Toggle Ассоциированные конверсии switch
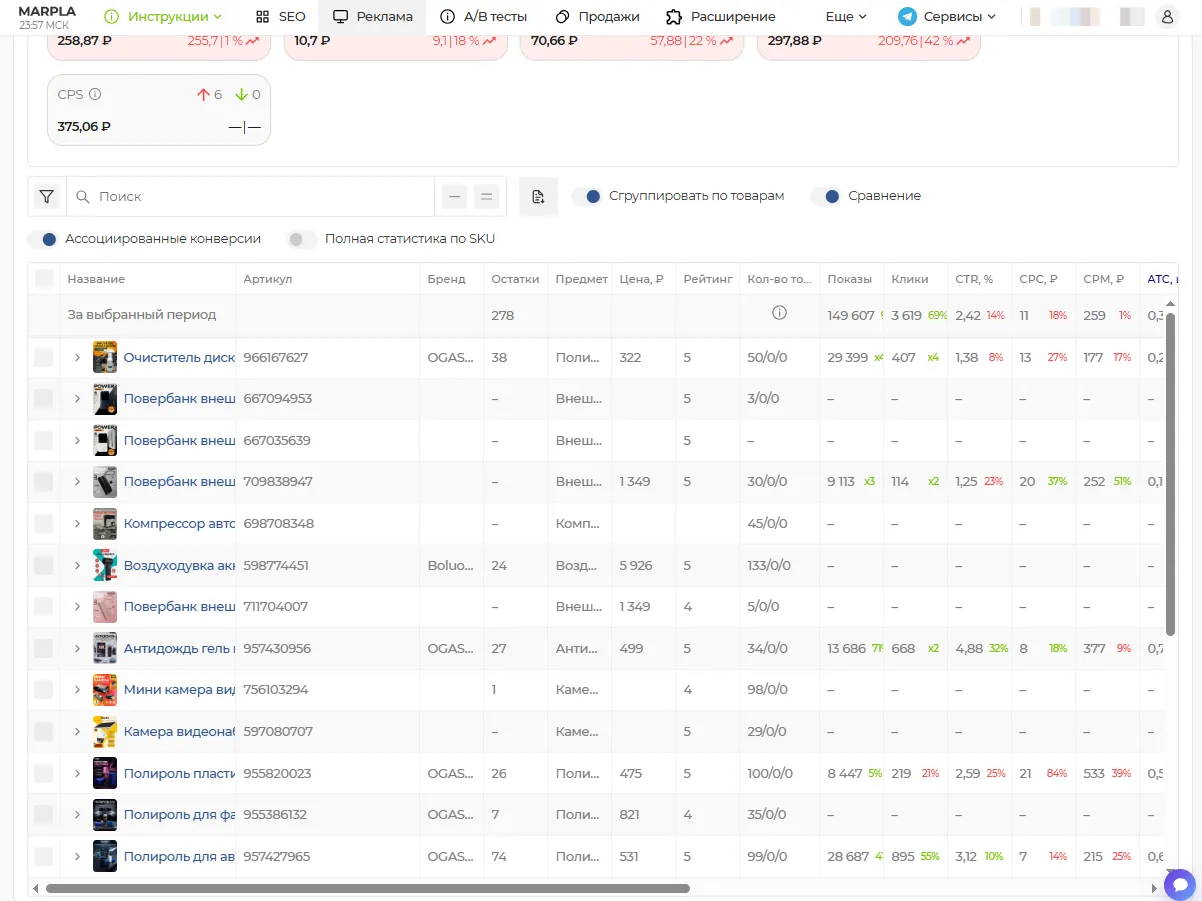The image size is (1202, 901). [42, 239]
